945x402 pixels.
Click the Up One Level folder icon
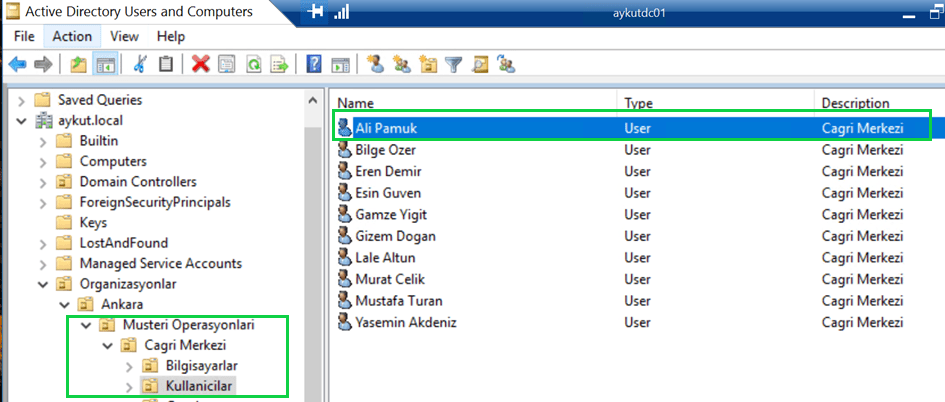point(78,64)
